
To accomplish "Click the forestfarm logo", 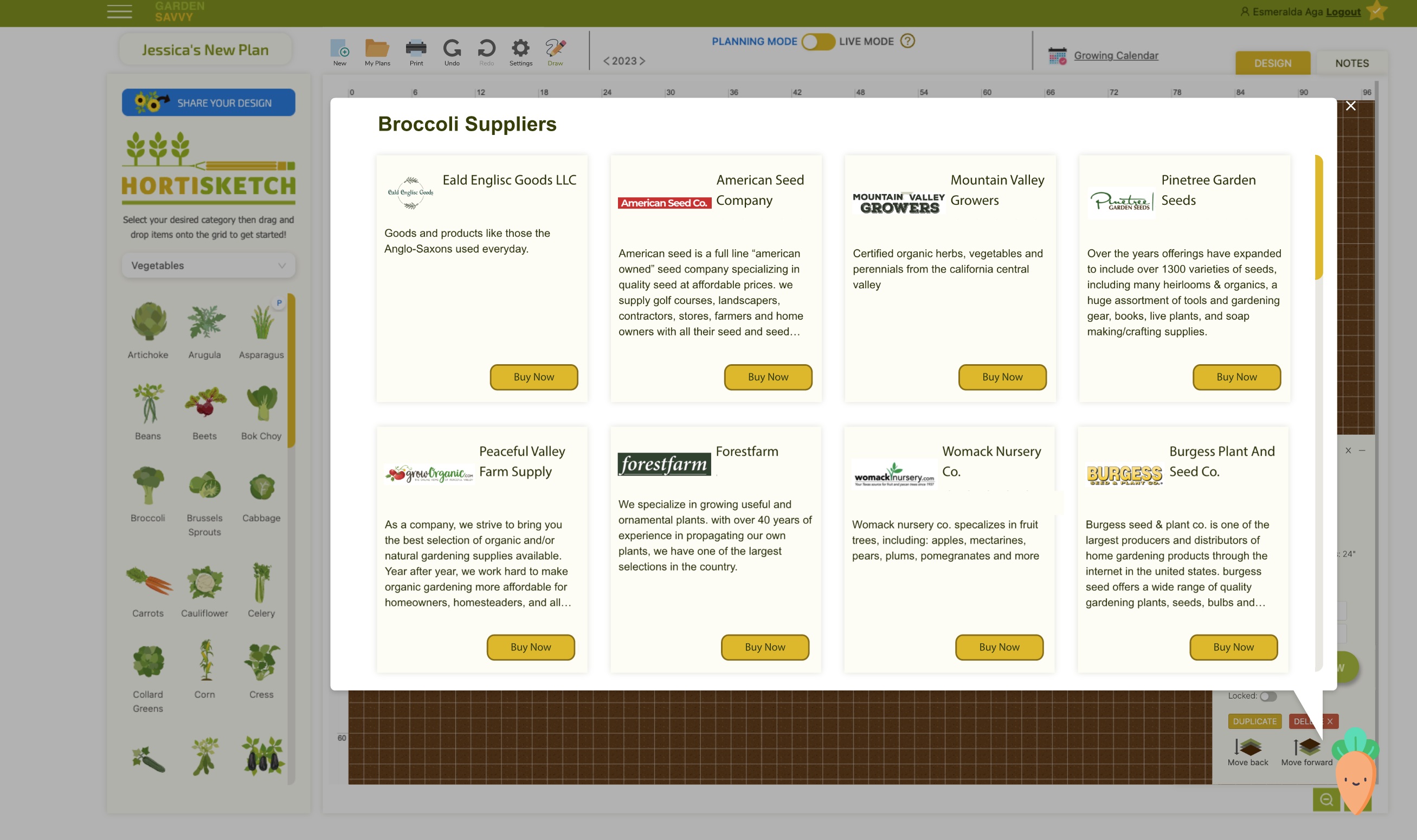I will pyautogui.click(x=664, y=464).
